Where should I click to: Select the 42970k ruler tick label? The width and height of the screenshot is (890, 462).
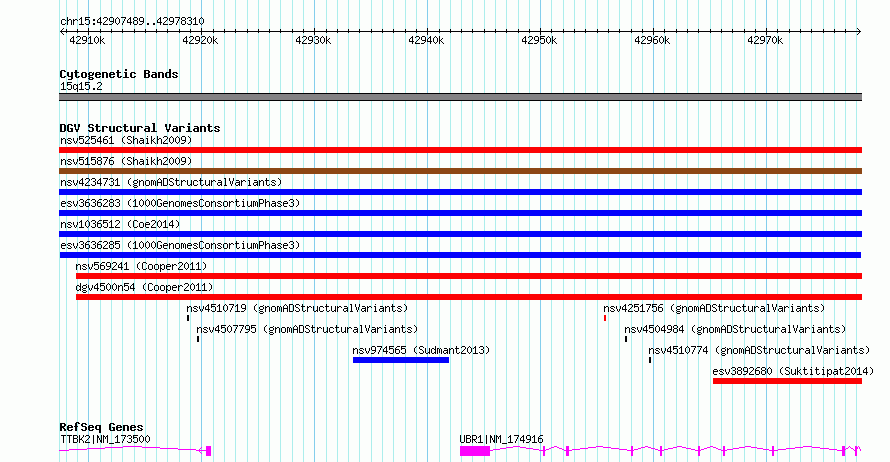click(x=765, y=40)
